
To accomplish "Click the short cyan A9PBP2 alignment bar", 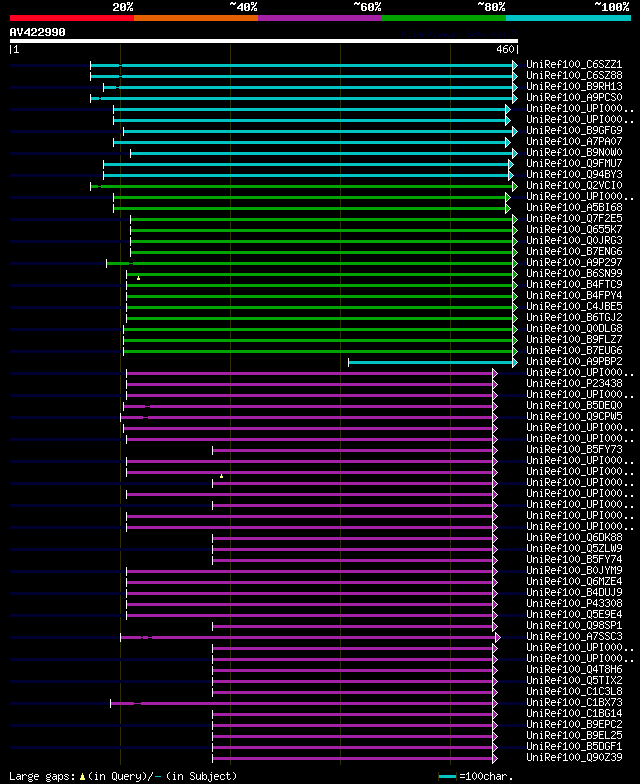I will (x=433, y=362).
